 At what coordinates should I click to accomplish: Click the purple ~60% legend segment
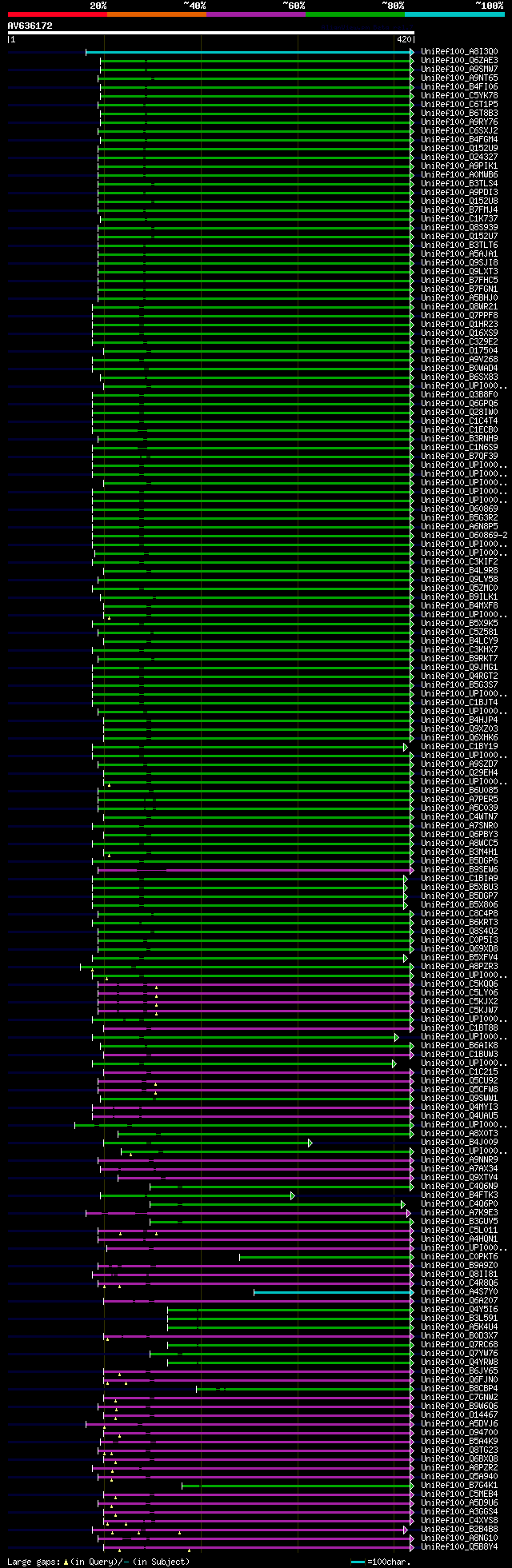(255, 14)
